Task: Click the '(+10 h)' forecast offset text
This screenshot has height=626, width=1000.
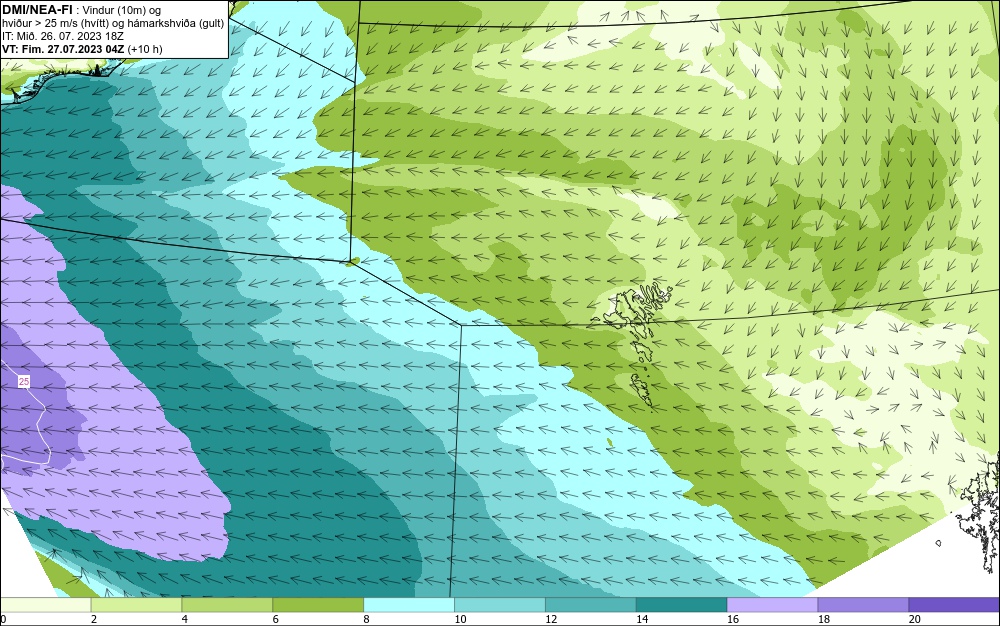Action: point(145,49)
